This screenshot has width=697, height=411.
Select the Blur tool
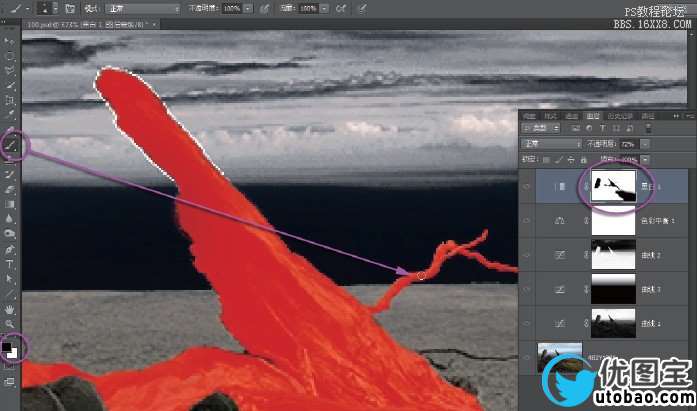pyautogui.click(x=9, y=219)
